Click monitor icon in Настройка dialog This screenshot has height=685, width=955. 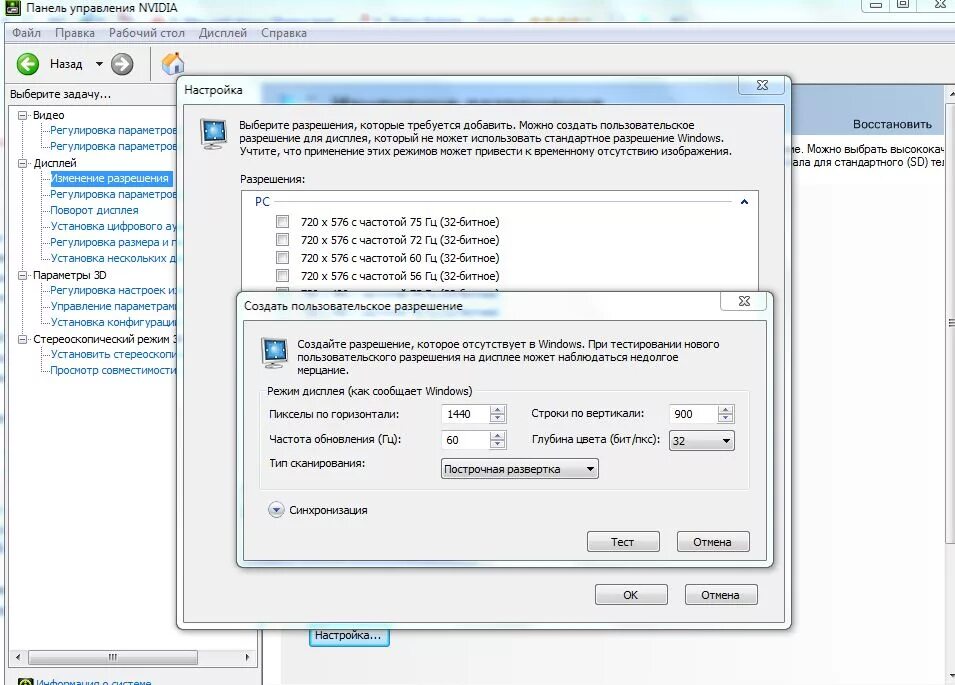pyautogui.click(x=213, y=135)
